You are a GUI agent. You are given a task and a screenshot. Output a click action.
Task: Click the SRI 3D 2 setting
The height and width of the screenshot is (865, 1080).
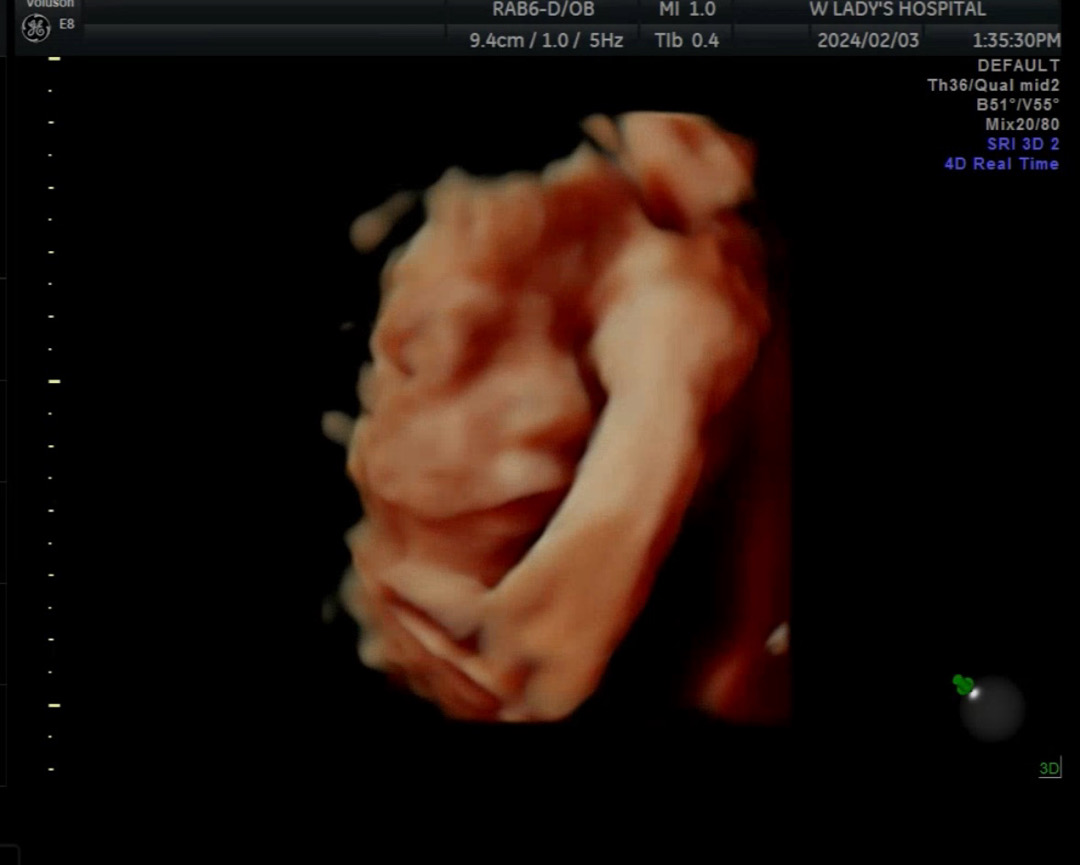[1022, 144]
